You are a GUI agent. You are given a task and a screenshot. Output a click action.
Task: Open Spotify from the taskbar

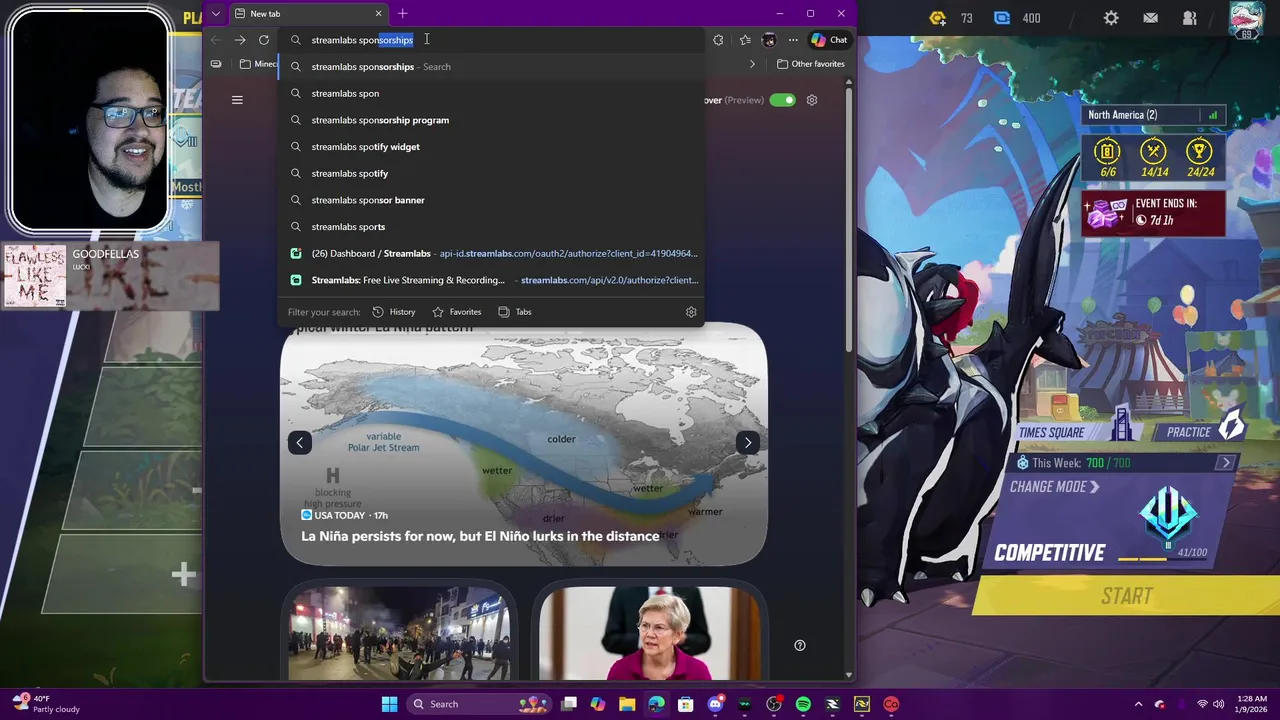click(x=803, y=704)
